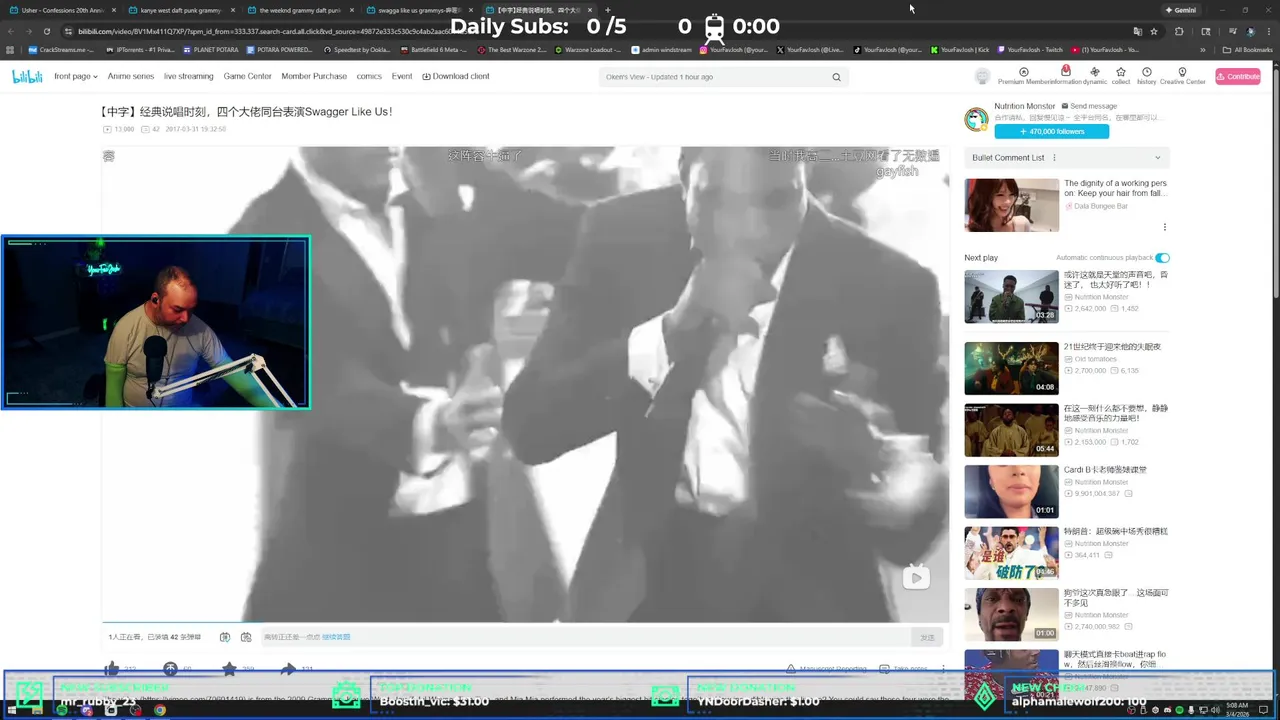This screenshot has height=720, width=1280.
Task: Switch to swagga like us grammys tab
Action: [x=418, y=10]
